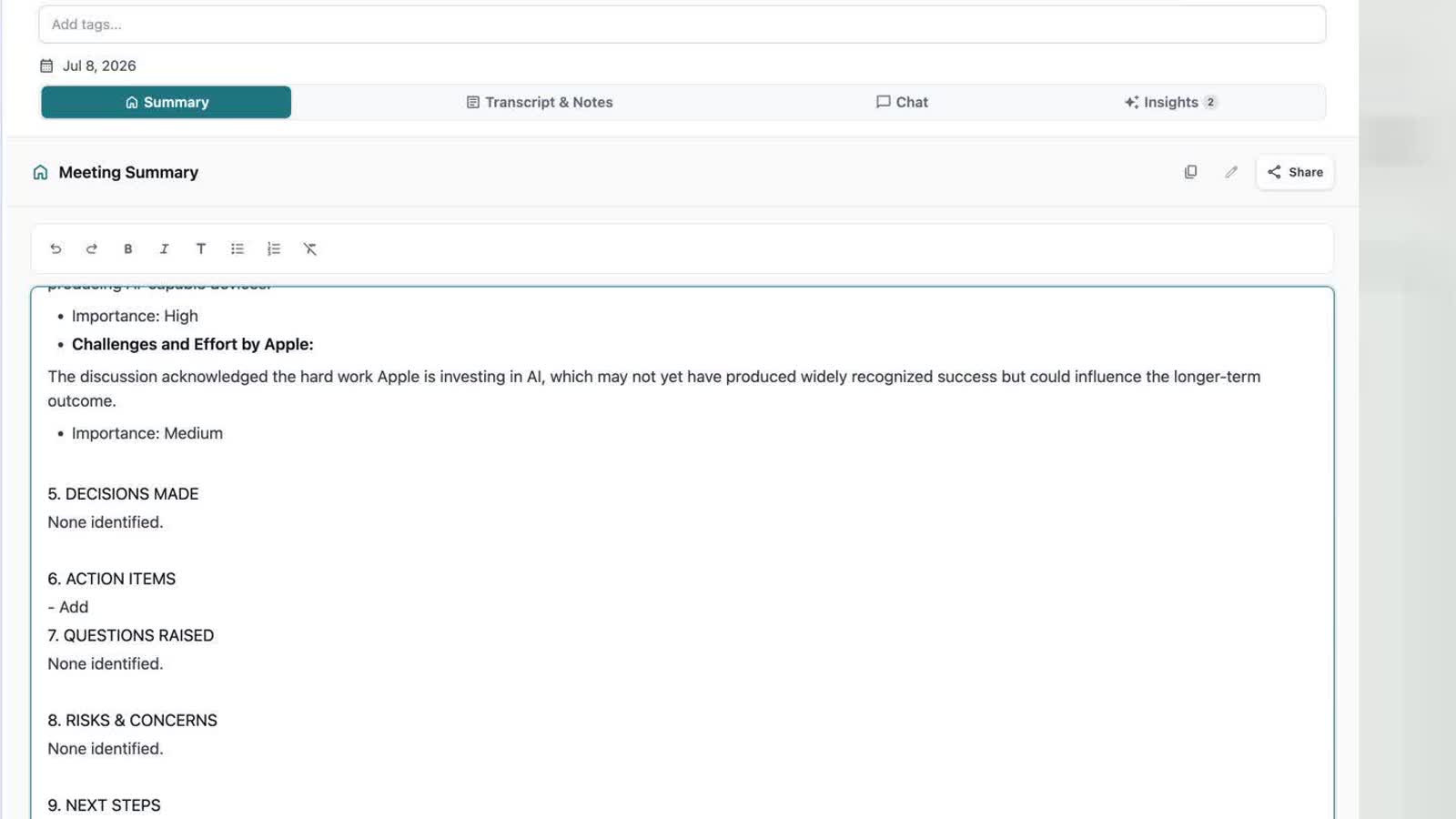Click the 6. ACTION ITEMS heading
Screen dimensions: 1456x819
112,579
